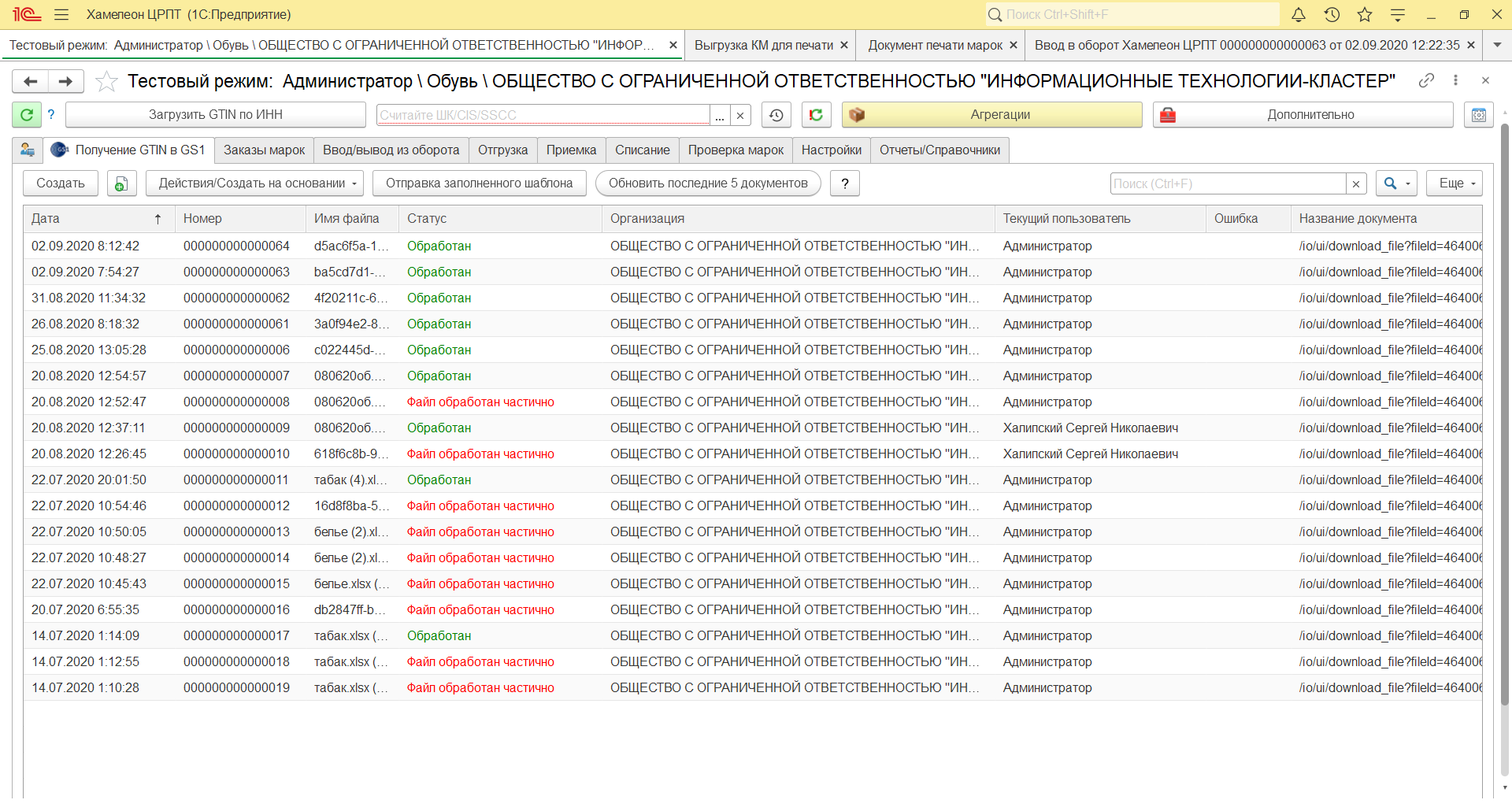Click the create-by-copy document icon
This screenshot has height=811, width=1512.
pos(121,183)
